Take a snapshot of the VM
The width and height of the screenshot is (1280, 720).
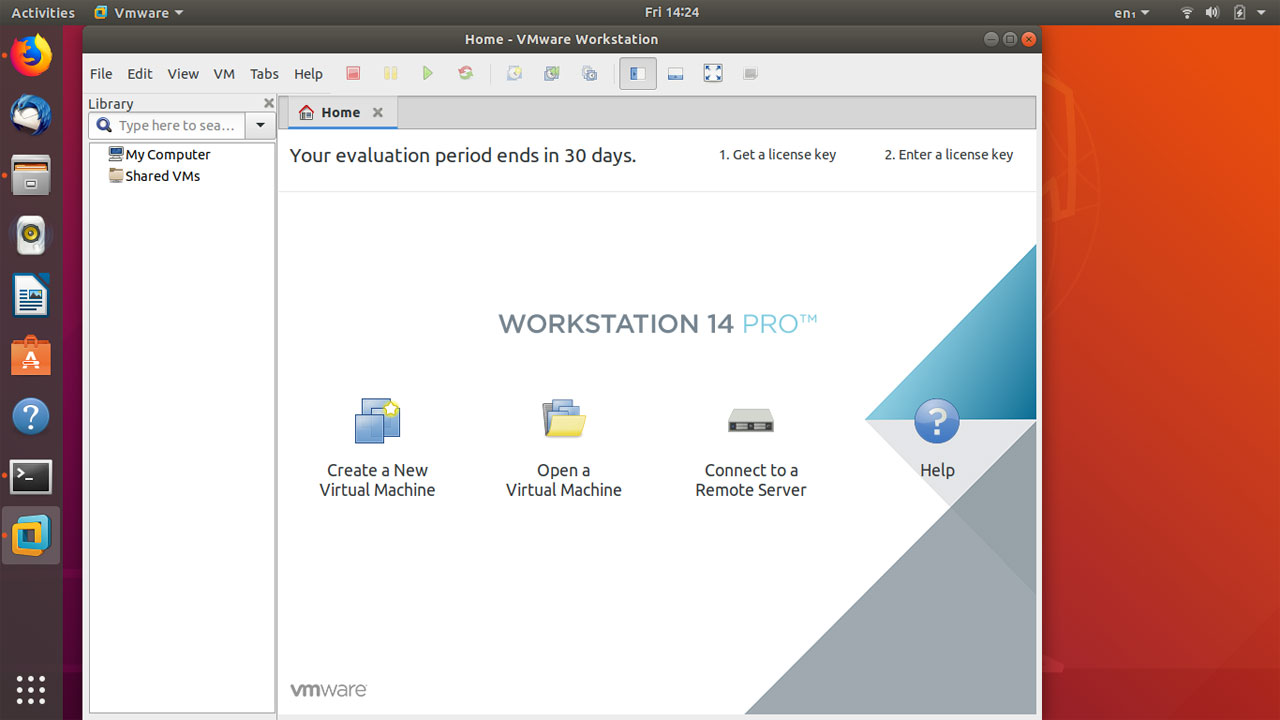[514, 73]
